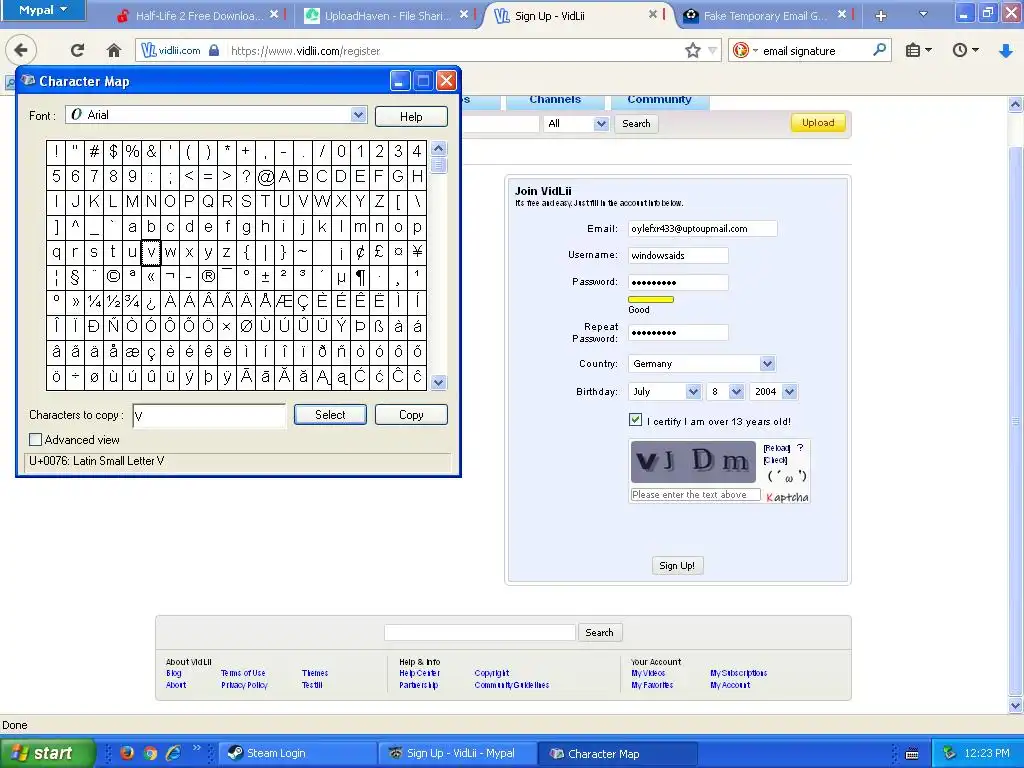The image size is (1024, 768).
Task: Select the copyright © character in grid
Action: [114, 276]
